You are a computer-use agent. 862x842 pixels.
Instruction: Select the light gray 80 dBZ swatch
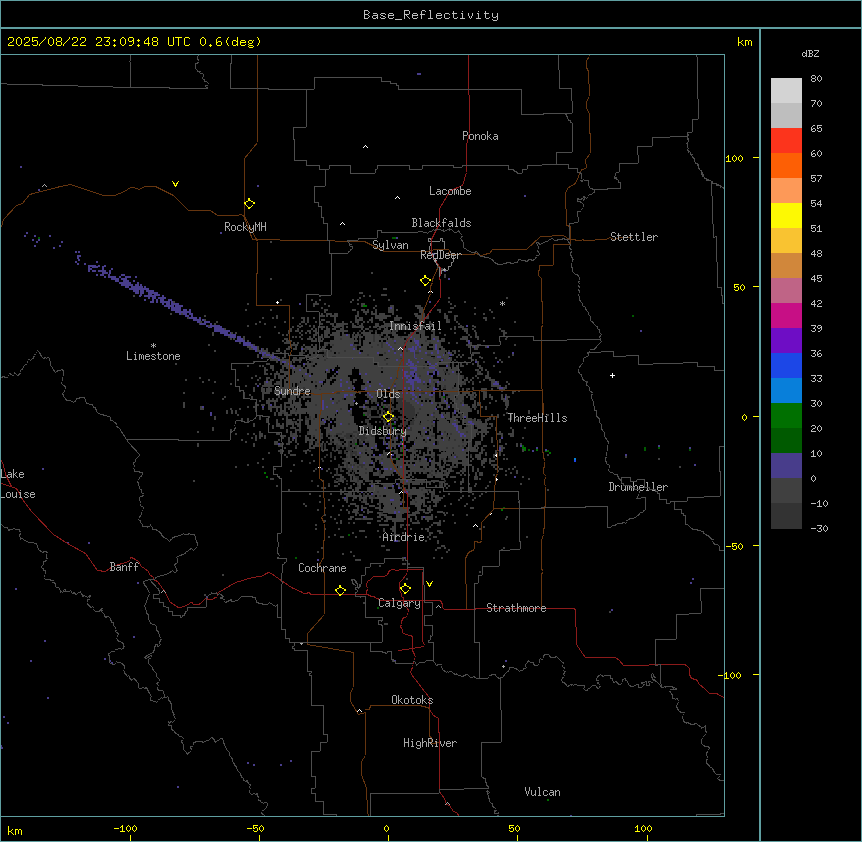click(786, 91)
